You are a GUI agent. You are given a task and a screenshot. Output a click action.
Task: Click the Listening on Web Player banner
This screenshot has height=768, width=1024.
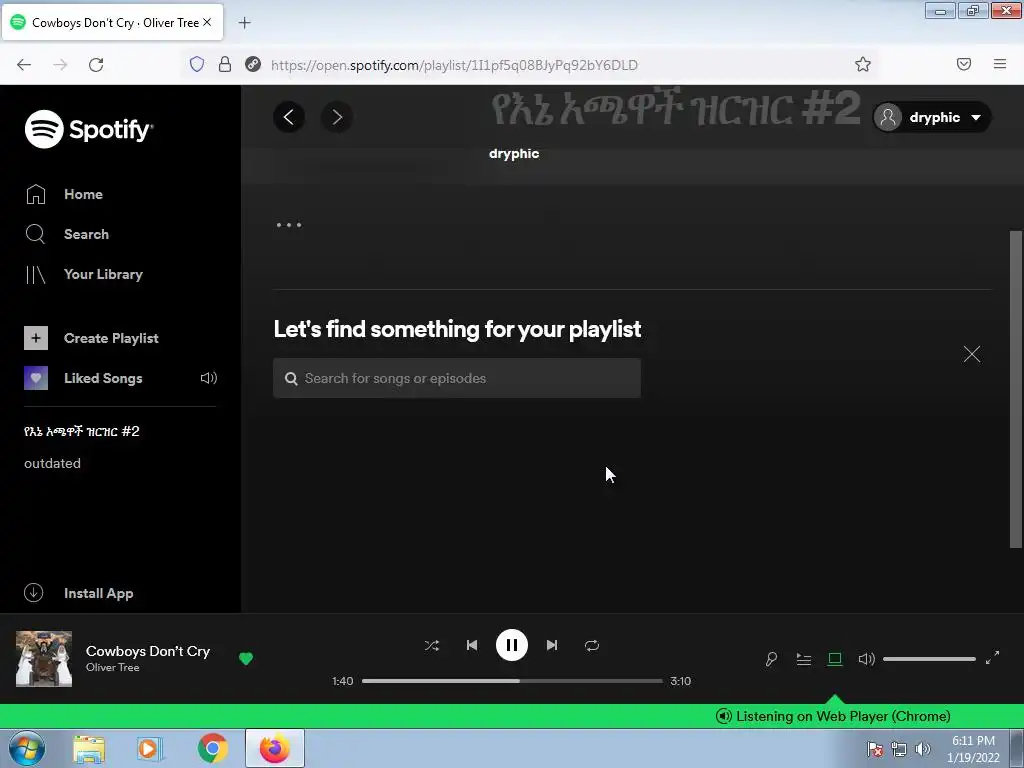click(x=833, y=716)
